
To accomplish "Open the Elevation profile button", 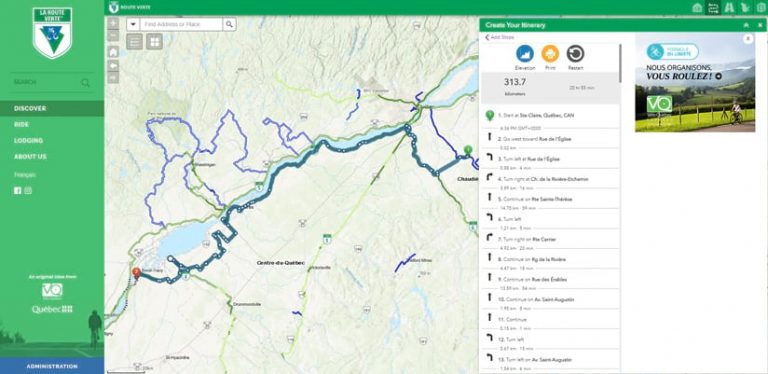I will pos(525,53).
